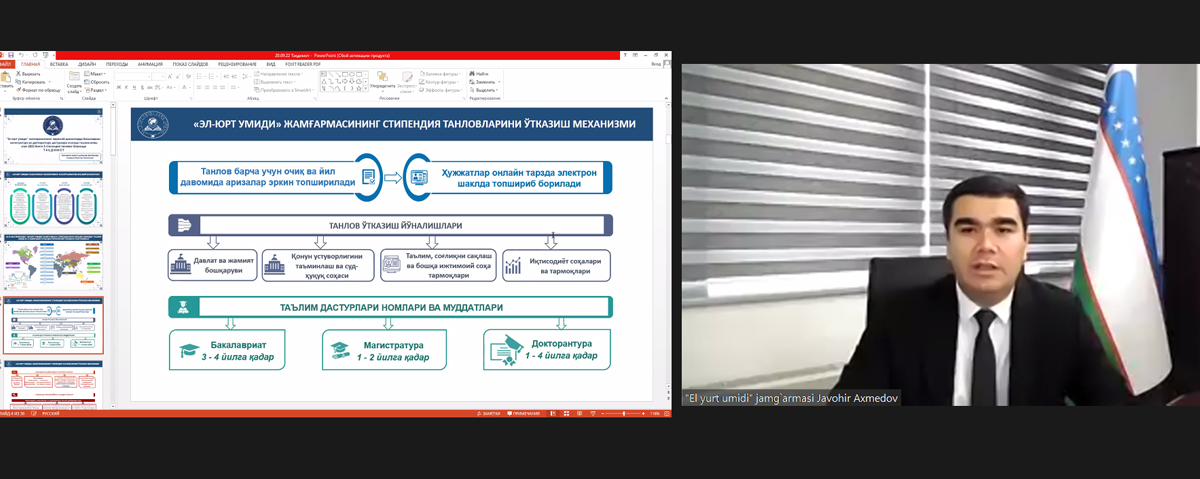Click the Вход sign-in link
This screenshot has width=1200, height=479.
pos(656,64)
